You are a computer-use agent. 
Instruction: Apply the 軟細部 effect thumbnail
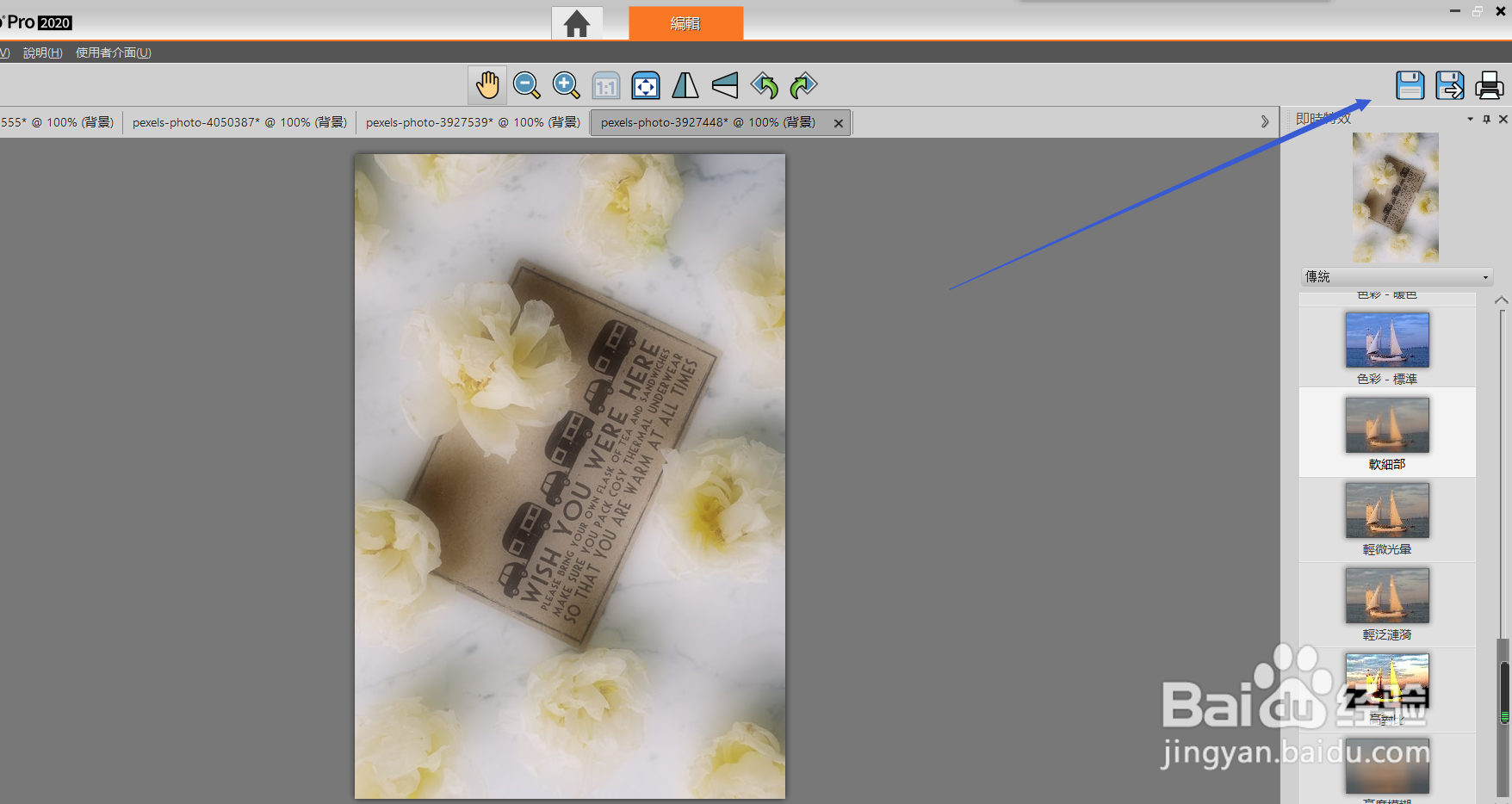(1387, 425)
